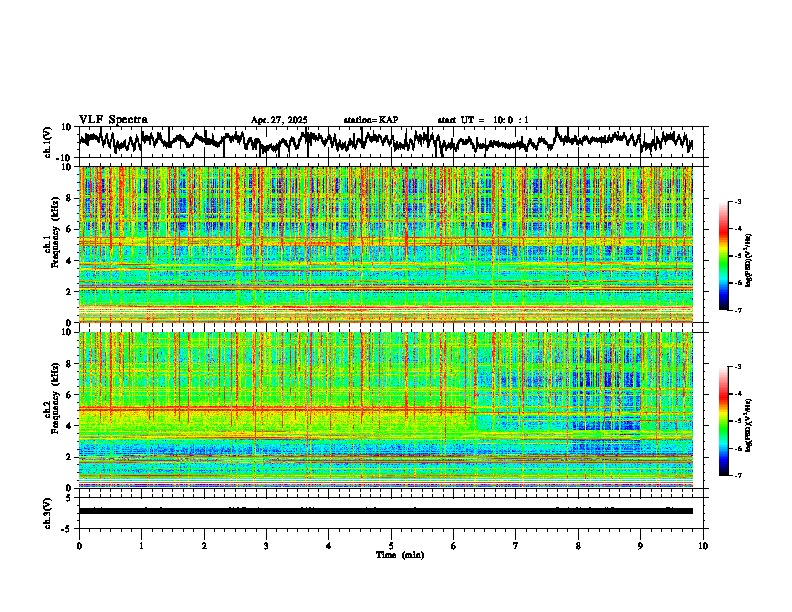Viewport: 792px width, 612px height.
Task: Click the 'station=KAP' label
Action: point(371,120)
